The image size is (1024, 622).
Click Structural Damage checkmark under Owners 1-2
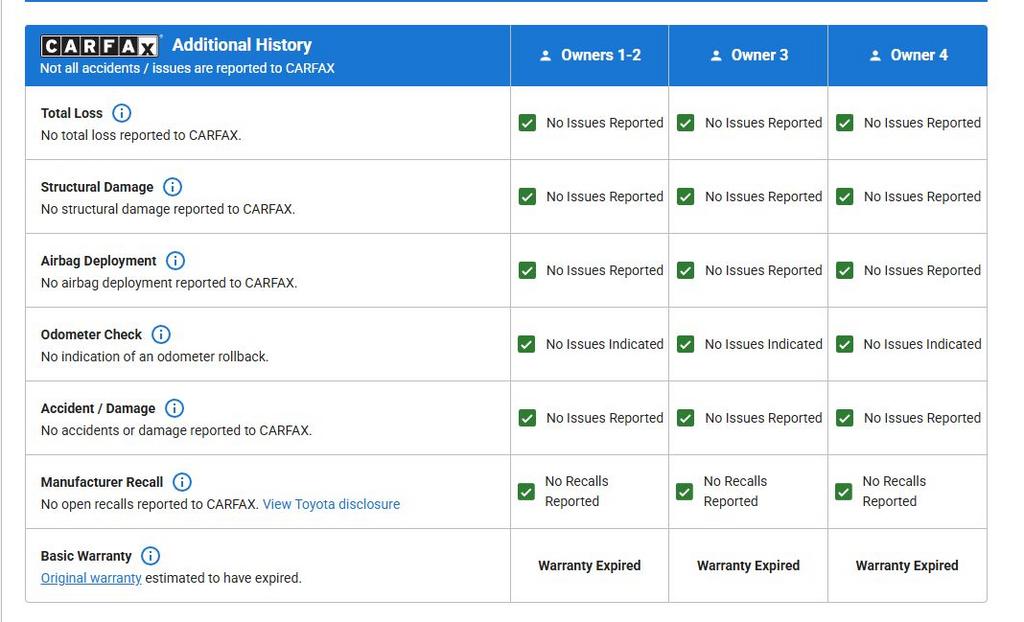coord(527,197)
